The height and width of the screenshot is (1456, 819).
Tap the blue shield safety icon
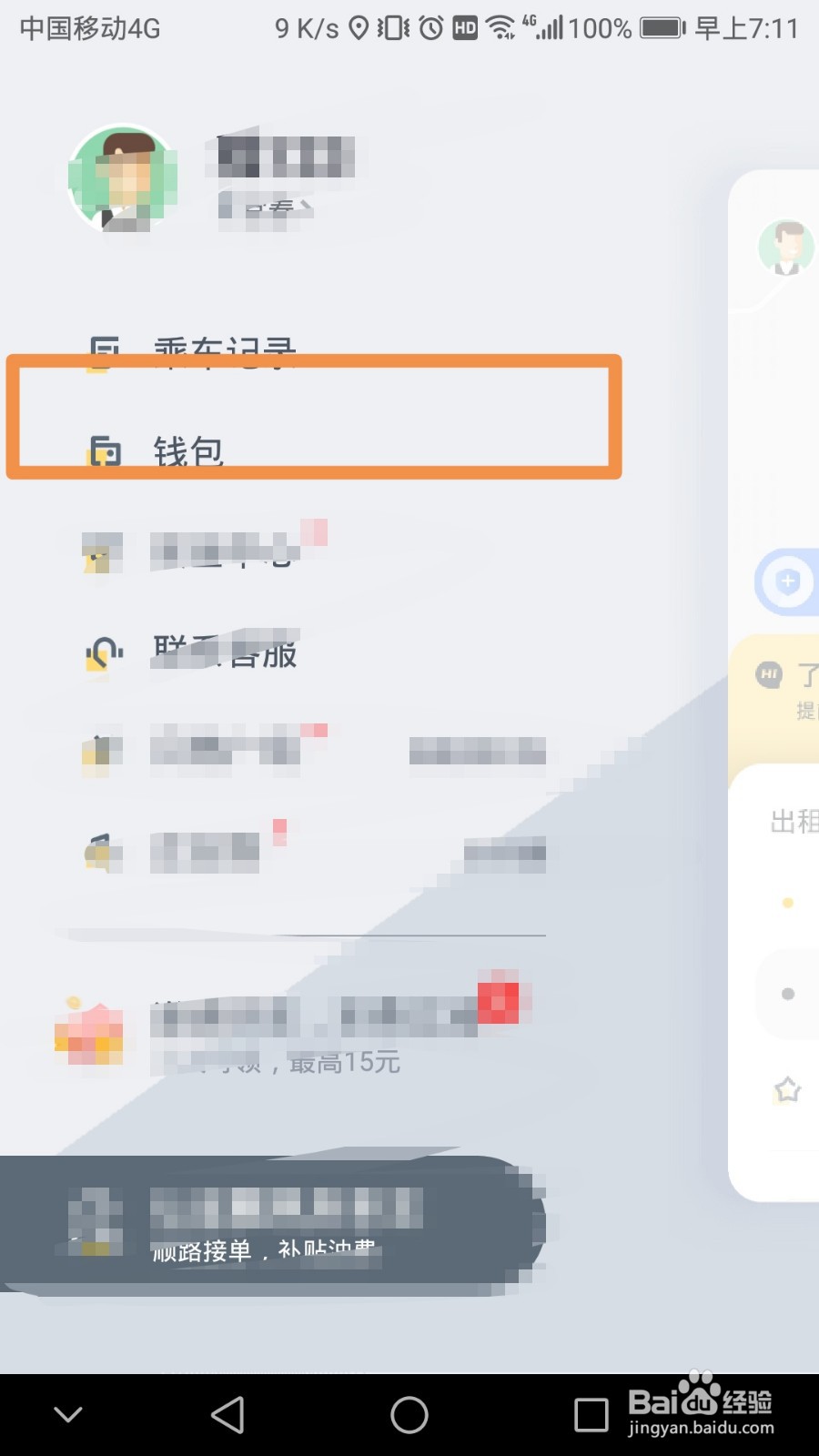pyautogui.click(x=787, y=581)
